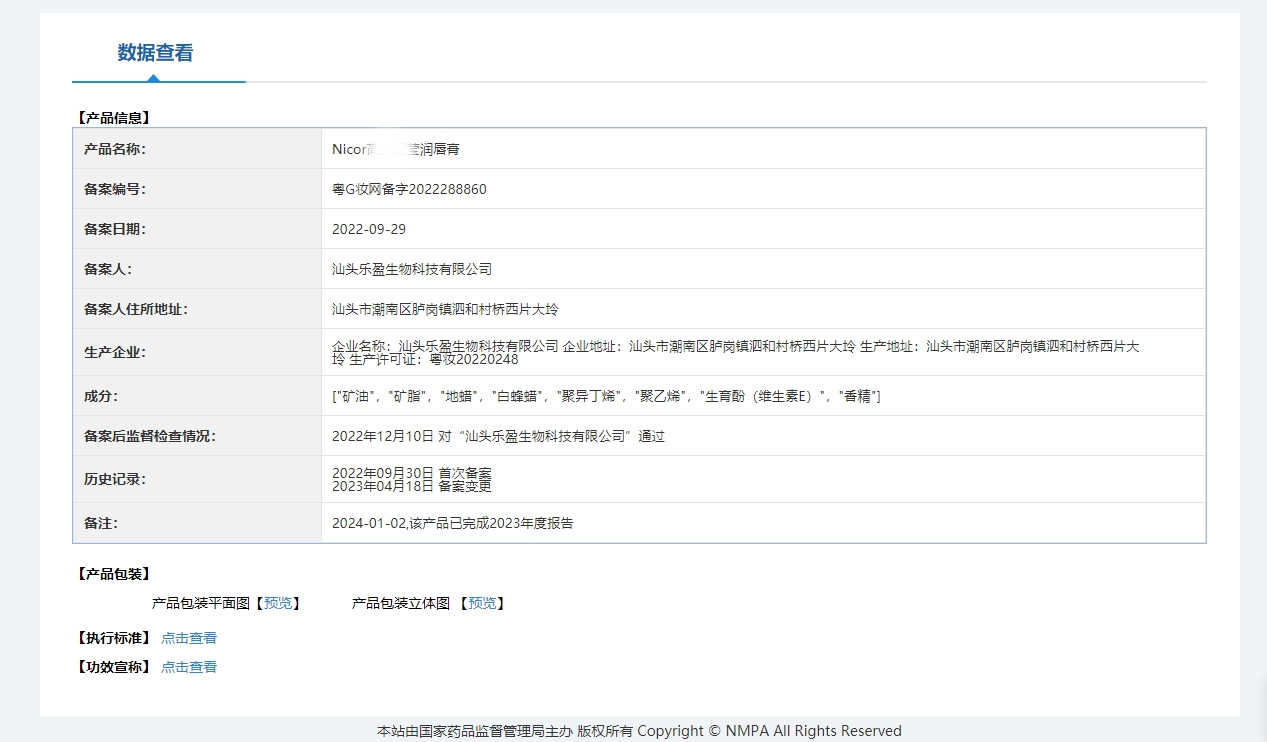
Task: Select the 2023年04月18日 备案变更 record
Action: (412, 486)
